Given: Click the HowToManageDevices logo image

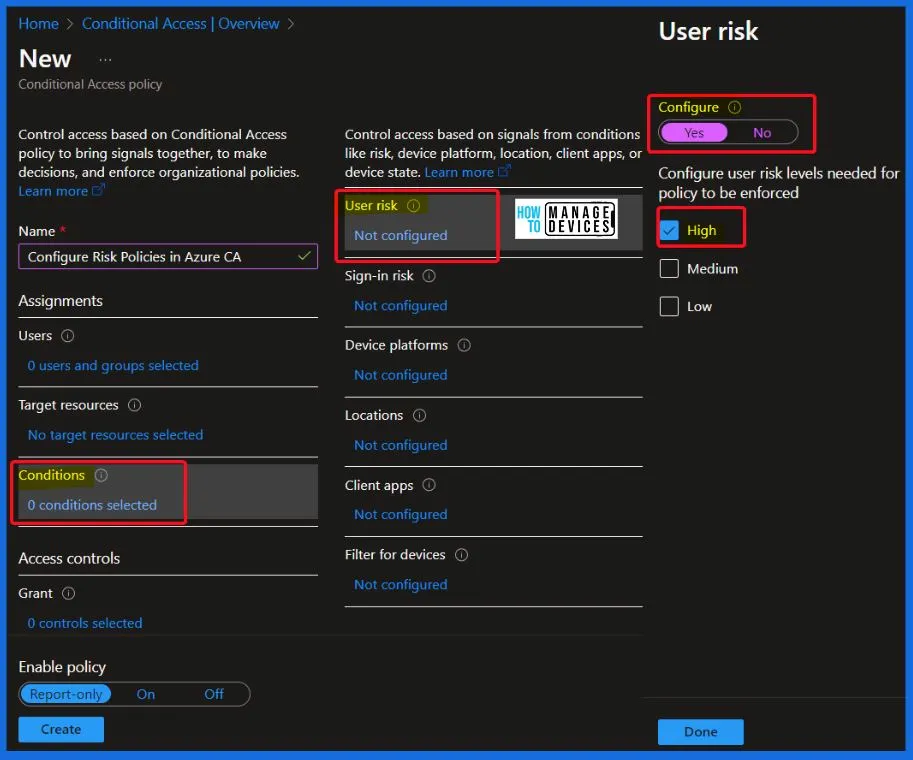Looking at the screenshot, I should click(x=566, y=218).
